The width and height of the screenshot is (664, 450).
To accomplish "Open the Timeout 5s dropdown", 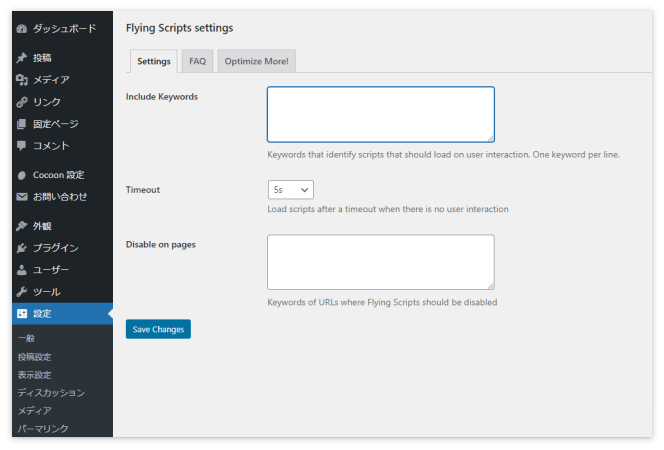I will coord(290,190).
